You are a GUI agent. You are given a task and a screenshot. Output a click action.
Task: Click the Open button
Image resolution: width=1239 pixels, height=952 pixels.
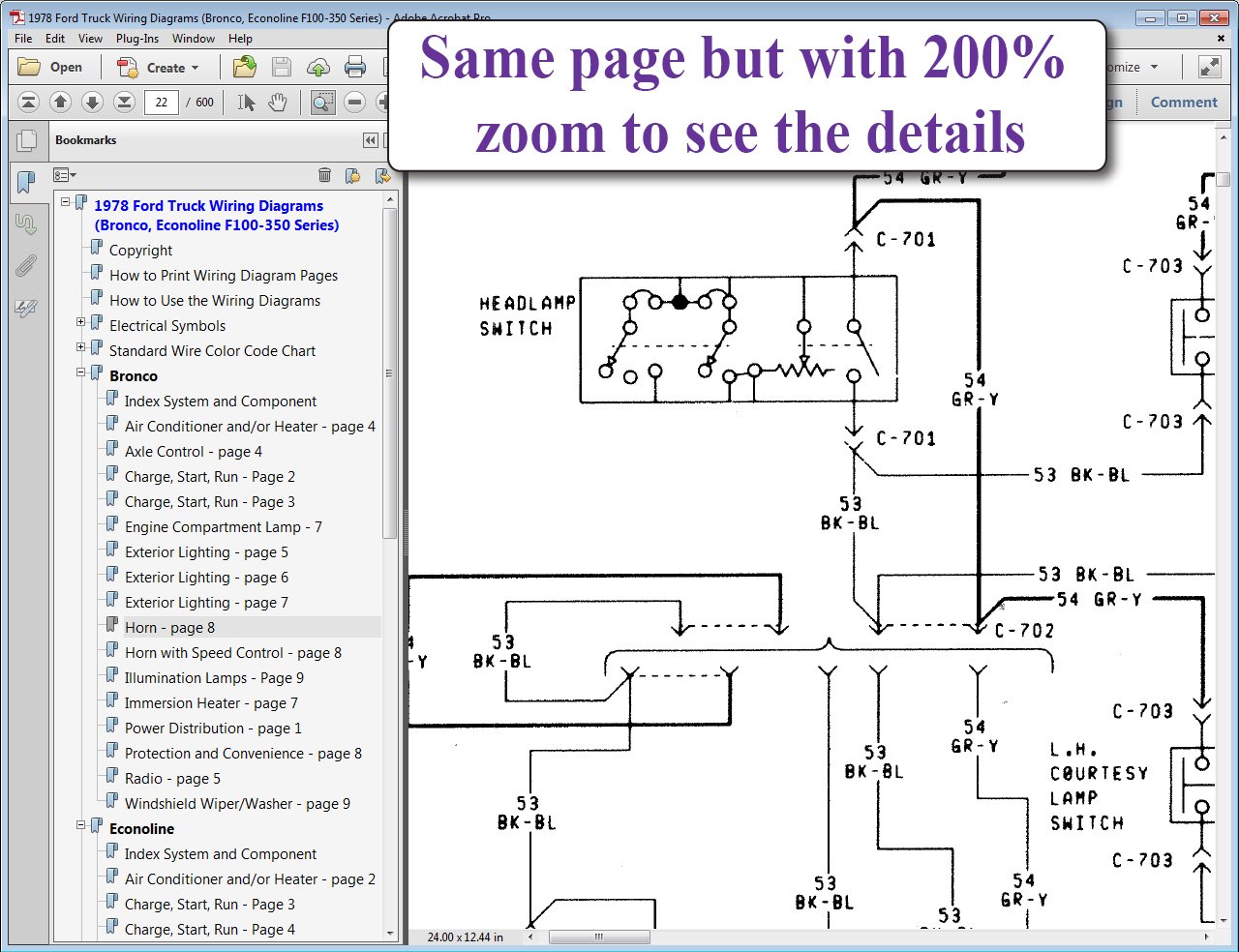[x=51, y=68]
